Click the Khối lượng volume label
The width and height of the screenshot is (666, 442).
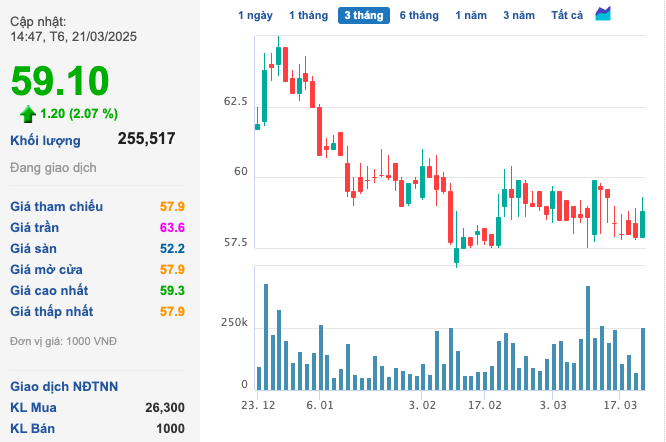coord(45,140)
